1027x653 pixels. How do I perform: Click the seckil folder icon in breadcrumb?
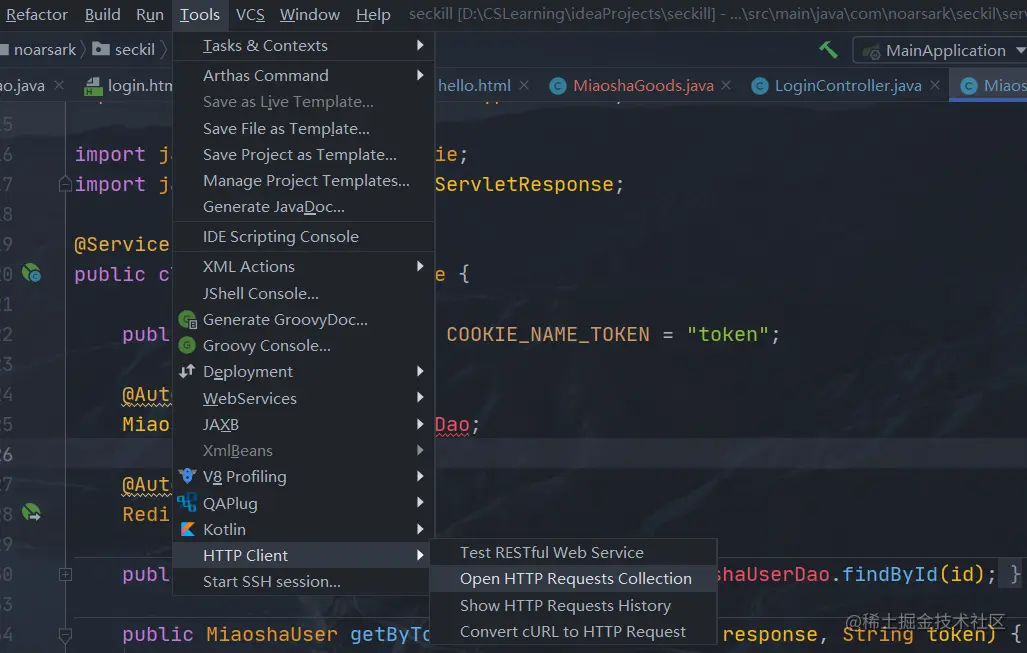pos(101,49)
